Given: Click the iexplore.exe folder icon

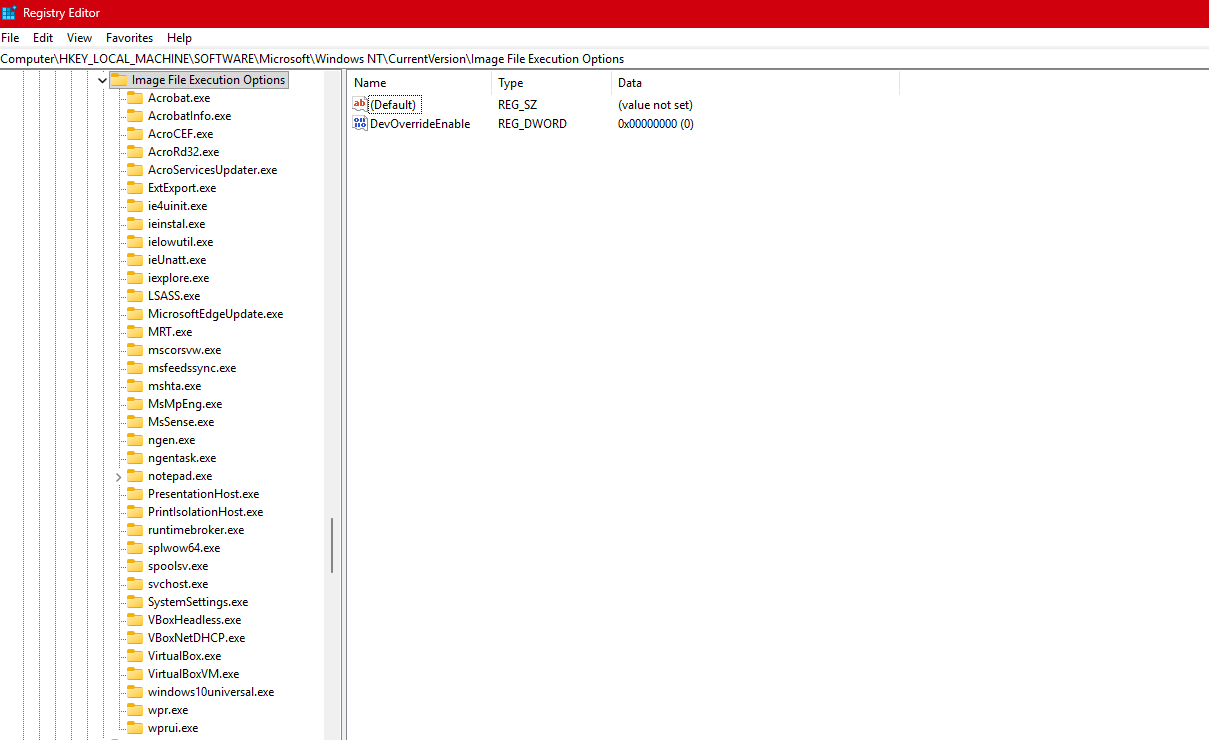Looking at the screenshot, I should click(135, 278).
